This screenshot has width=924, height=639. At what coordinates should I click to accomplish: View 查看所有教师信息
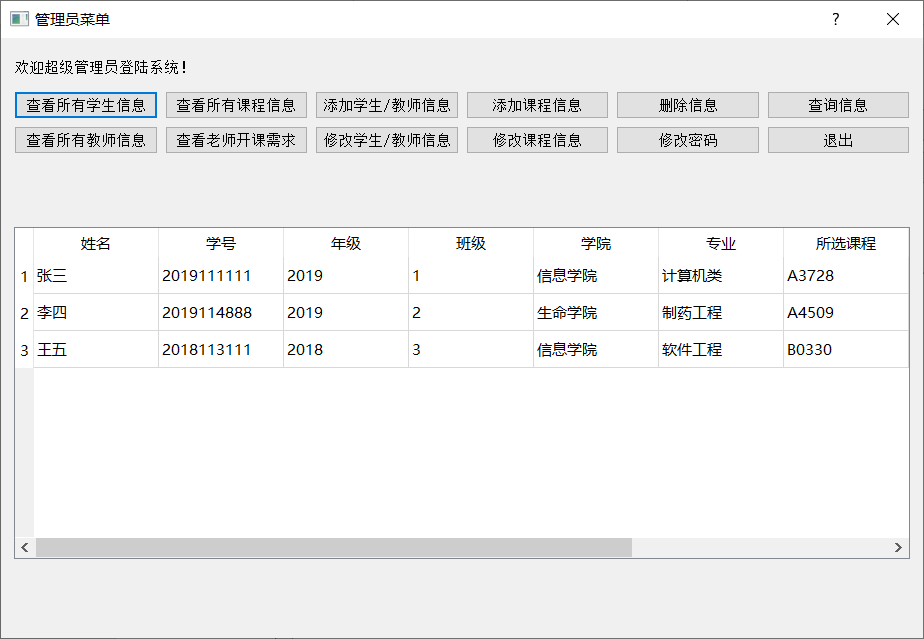[x=85, y=140]
